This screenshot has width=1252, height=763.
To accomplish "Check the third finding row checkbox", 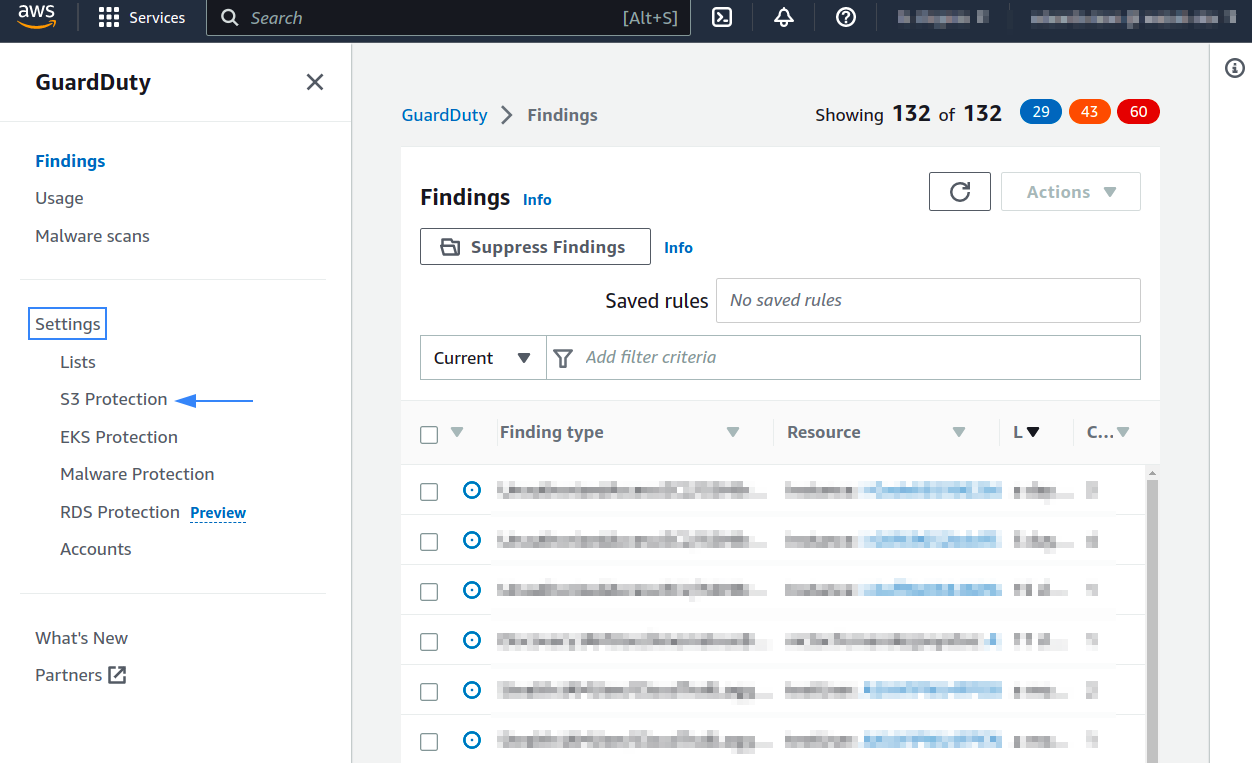I will click(x=429, y=591).
